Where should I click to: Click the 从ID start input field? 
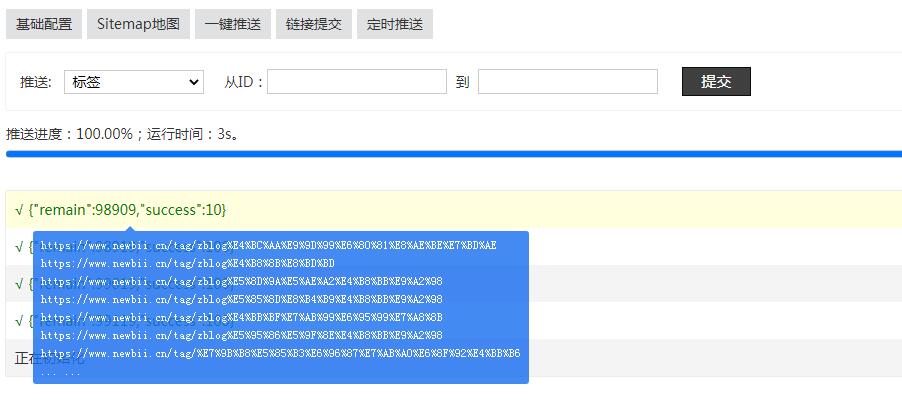[x=356, y=82]
